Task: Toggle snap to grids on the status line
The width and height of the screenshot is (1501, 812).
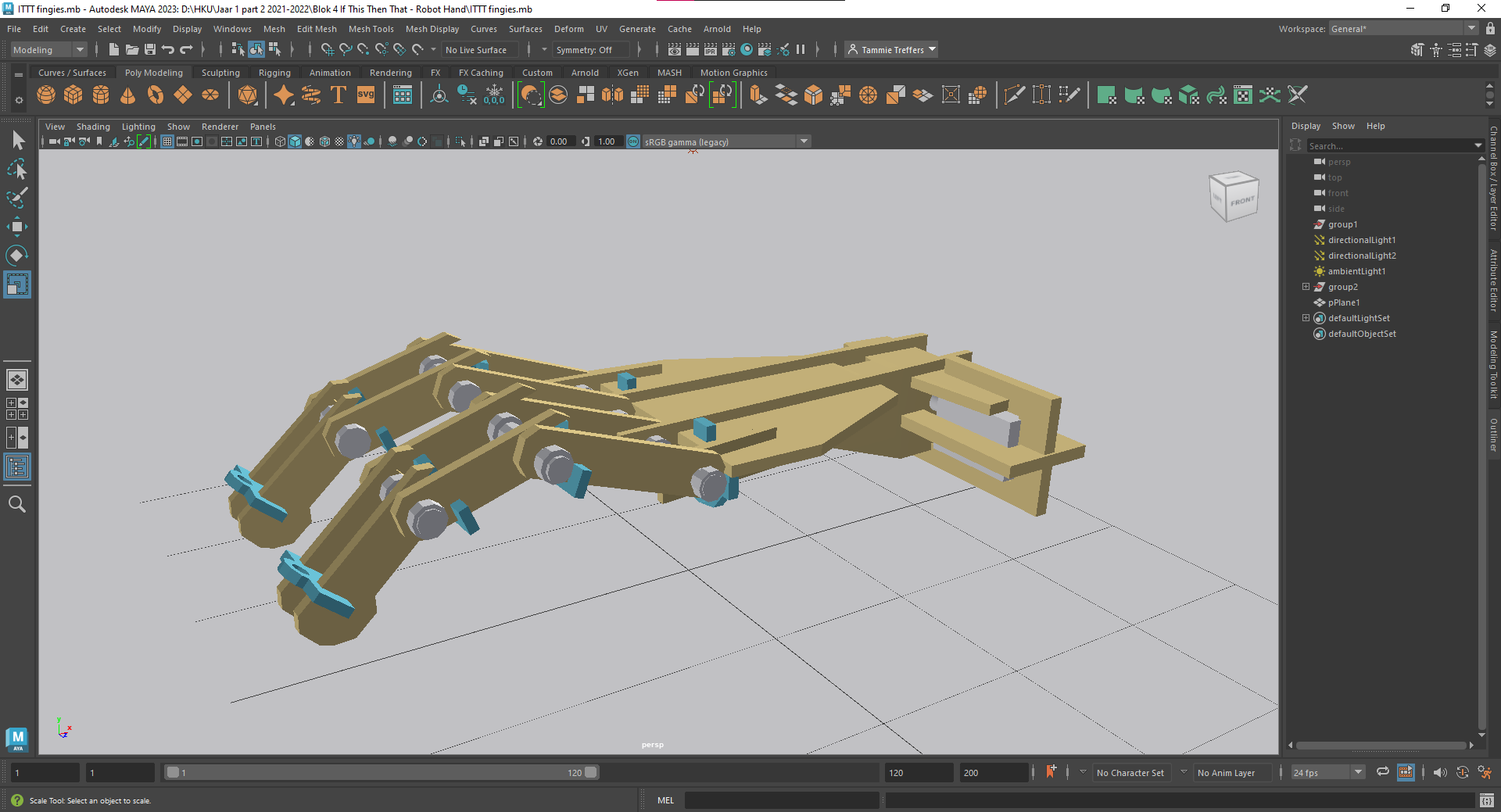Action: click(328, 49)
